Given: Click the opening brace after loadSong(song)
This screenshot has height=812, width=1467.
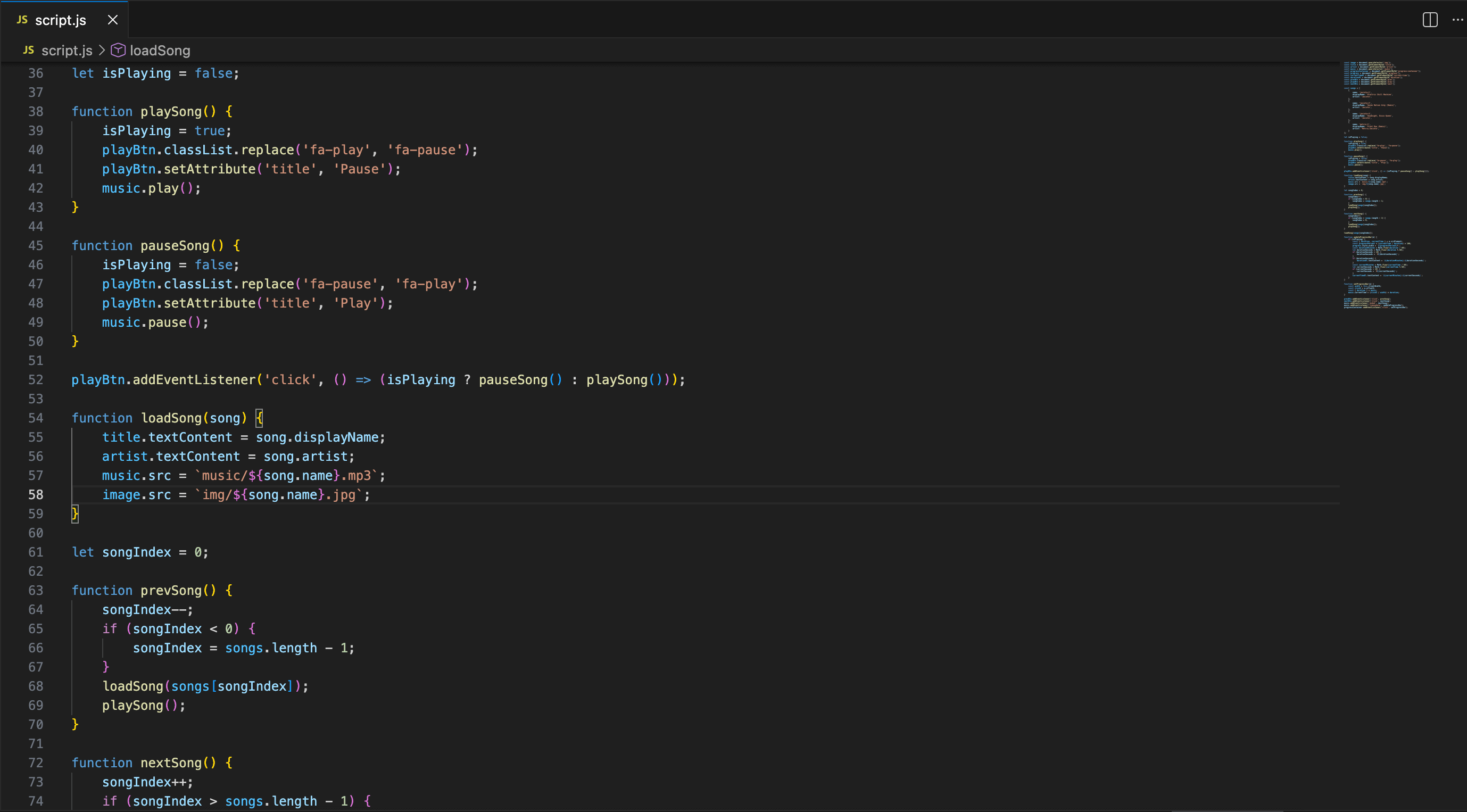Looking at the screenshot, I should point(259,418).
